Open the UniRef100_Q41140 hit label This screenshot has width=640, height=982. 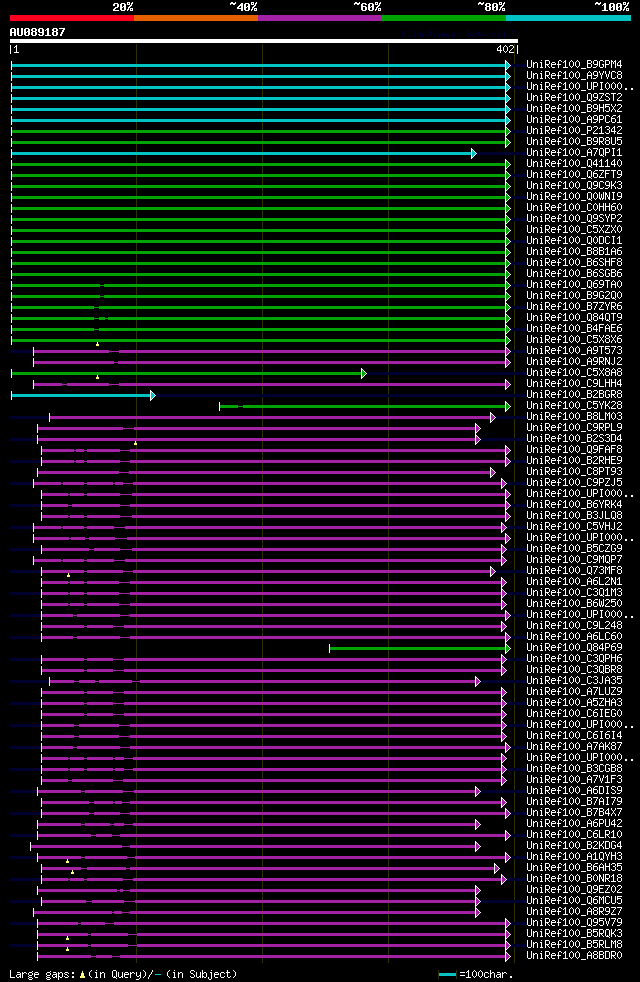tap(574, 163)
